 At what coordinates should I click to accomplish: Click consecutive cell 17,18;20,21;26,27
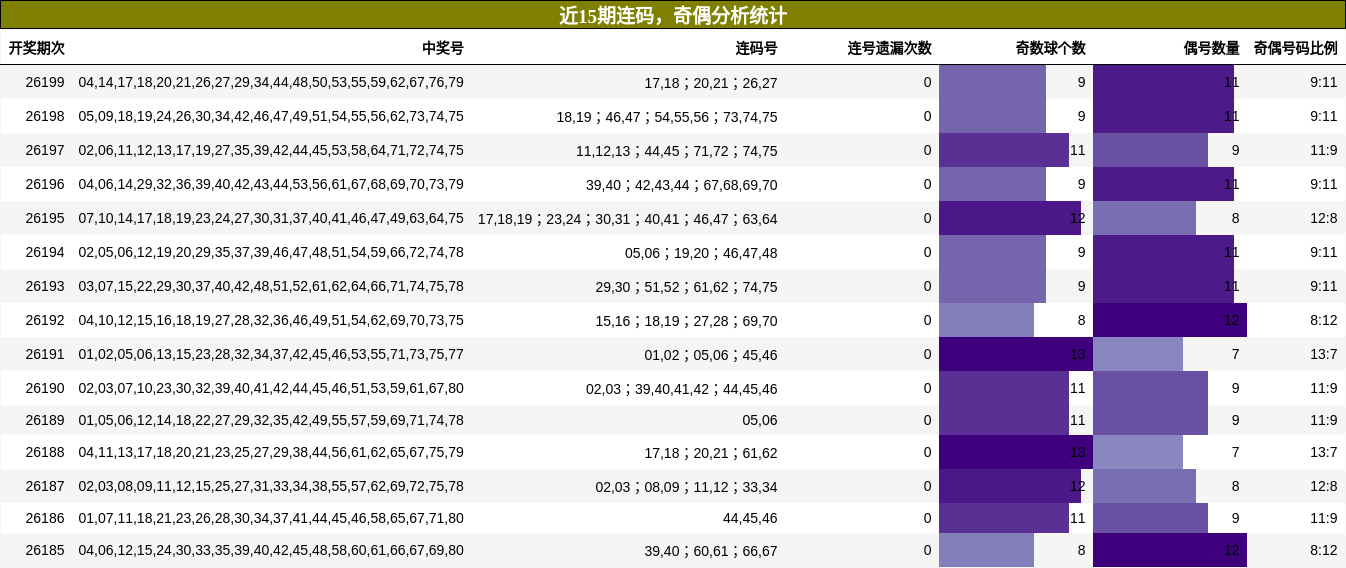pos(711,83)
